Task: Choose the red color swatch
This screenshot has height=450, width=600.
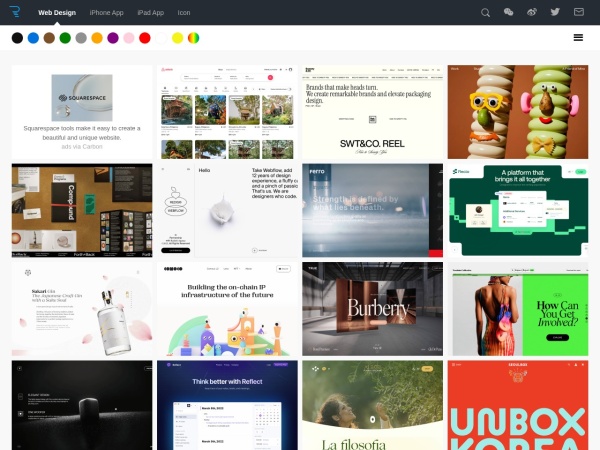Action: click(145, 38)
